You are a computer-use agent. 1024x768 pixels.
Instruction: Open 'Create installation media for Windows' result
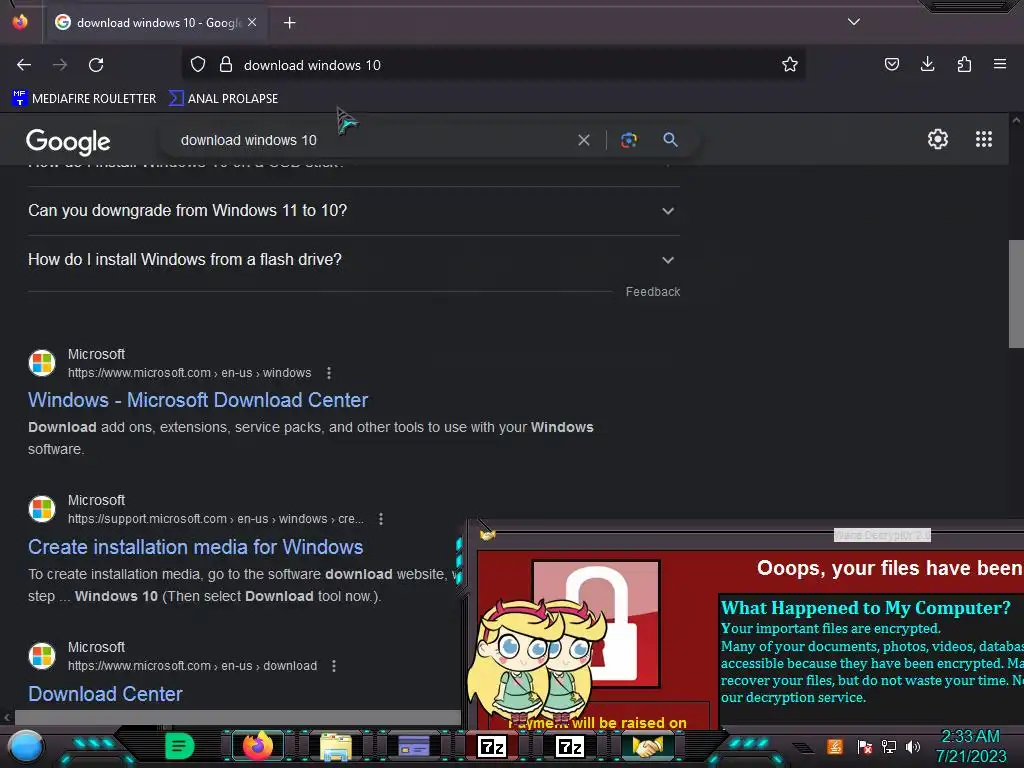(195, 547)
